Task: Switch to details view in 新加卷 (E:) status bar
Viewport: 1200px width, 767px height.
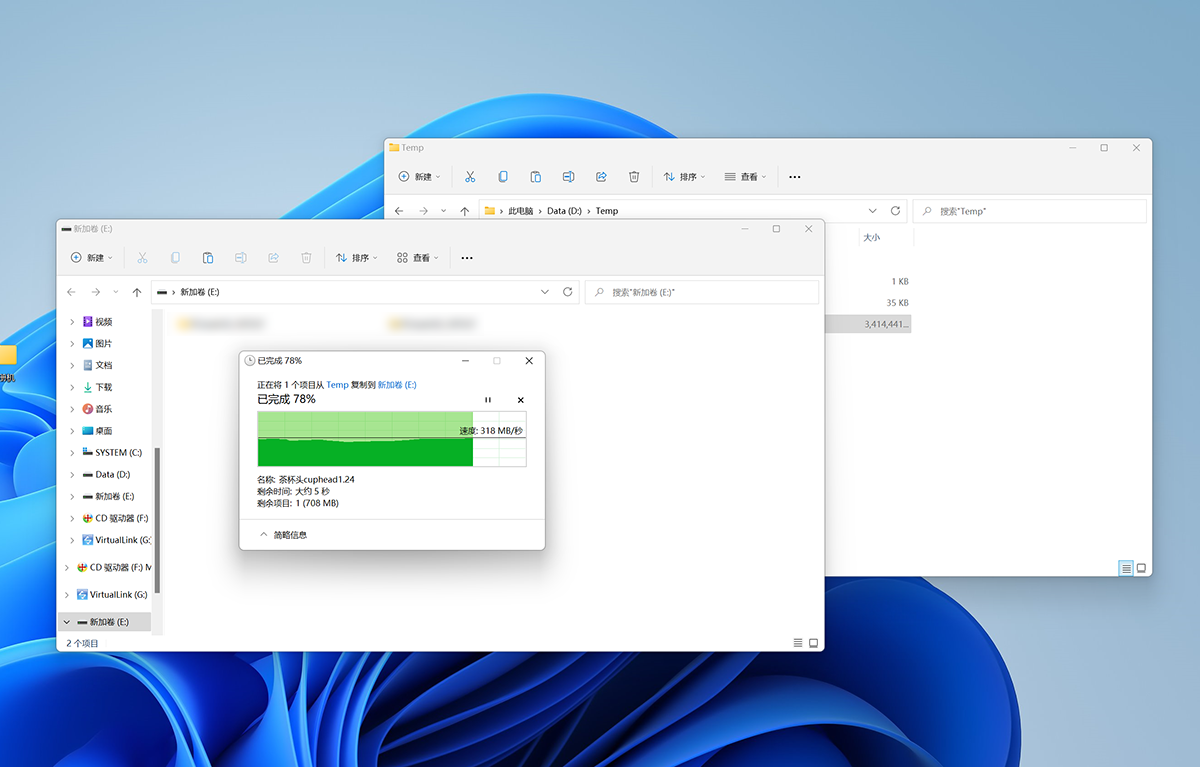Action: pyautogui.click(x=798, y=642)
